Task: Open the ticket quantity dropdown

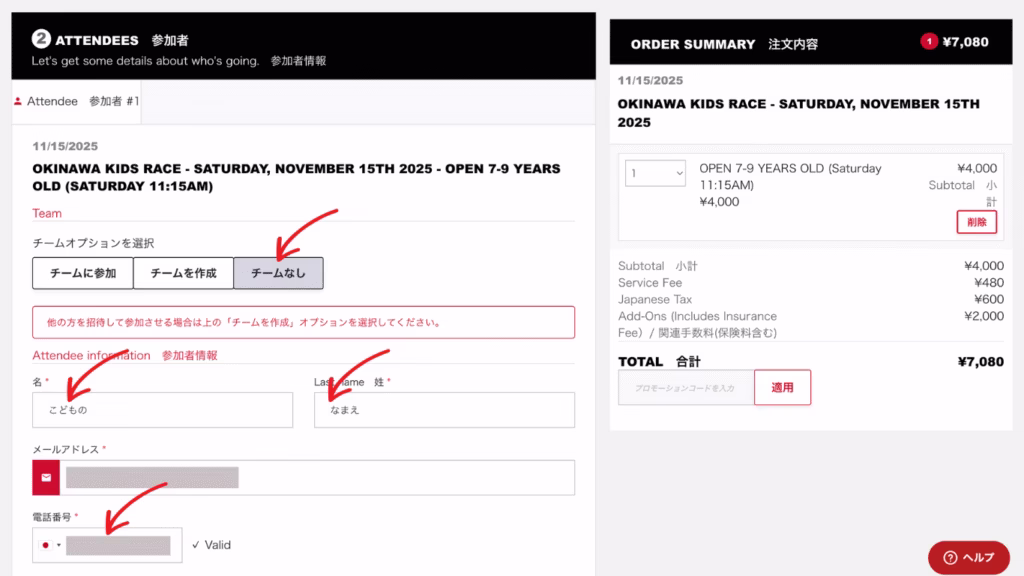Action: (x=655, y=173)
